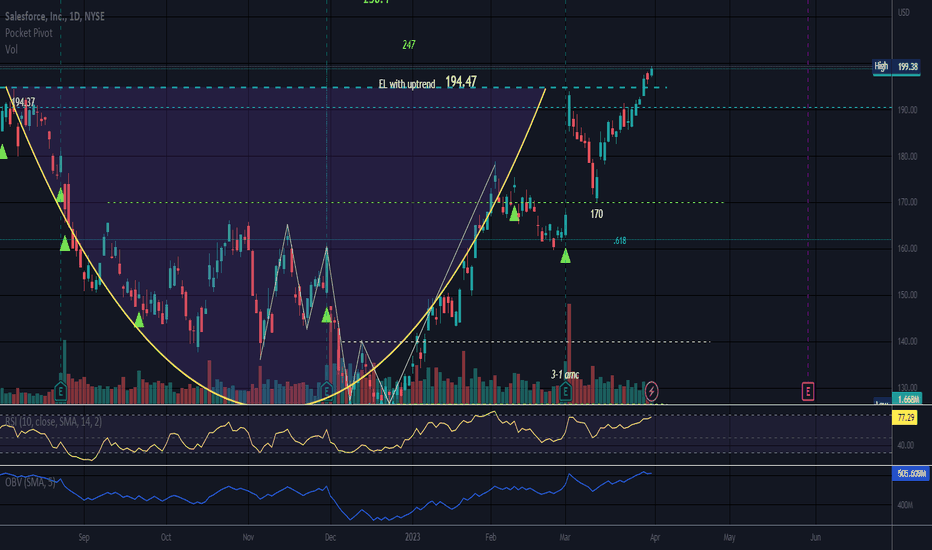This screenshot has width=932, height=550.
Task: Click the 150.00 price axis label
Action: [x=907, y=295]
